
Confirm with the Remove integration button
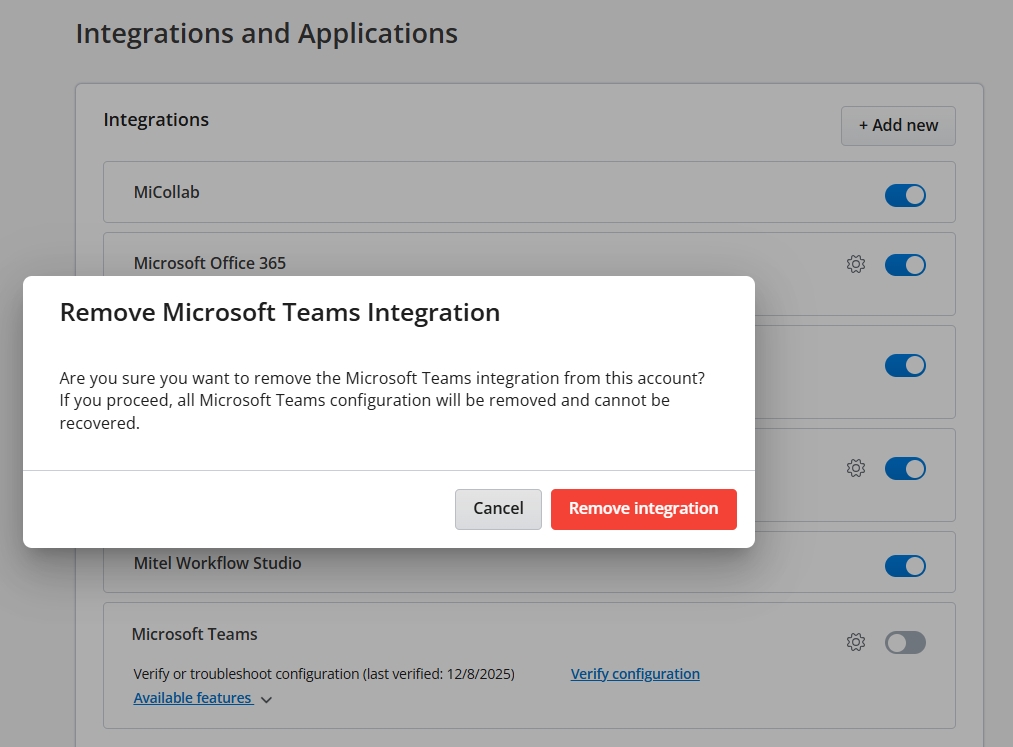(643, 509)
